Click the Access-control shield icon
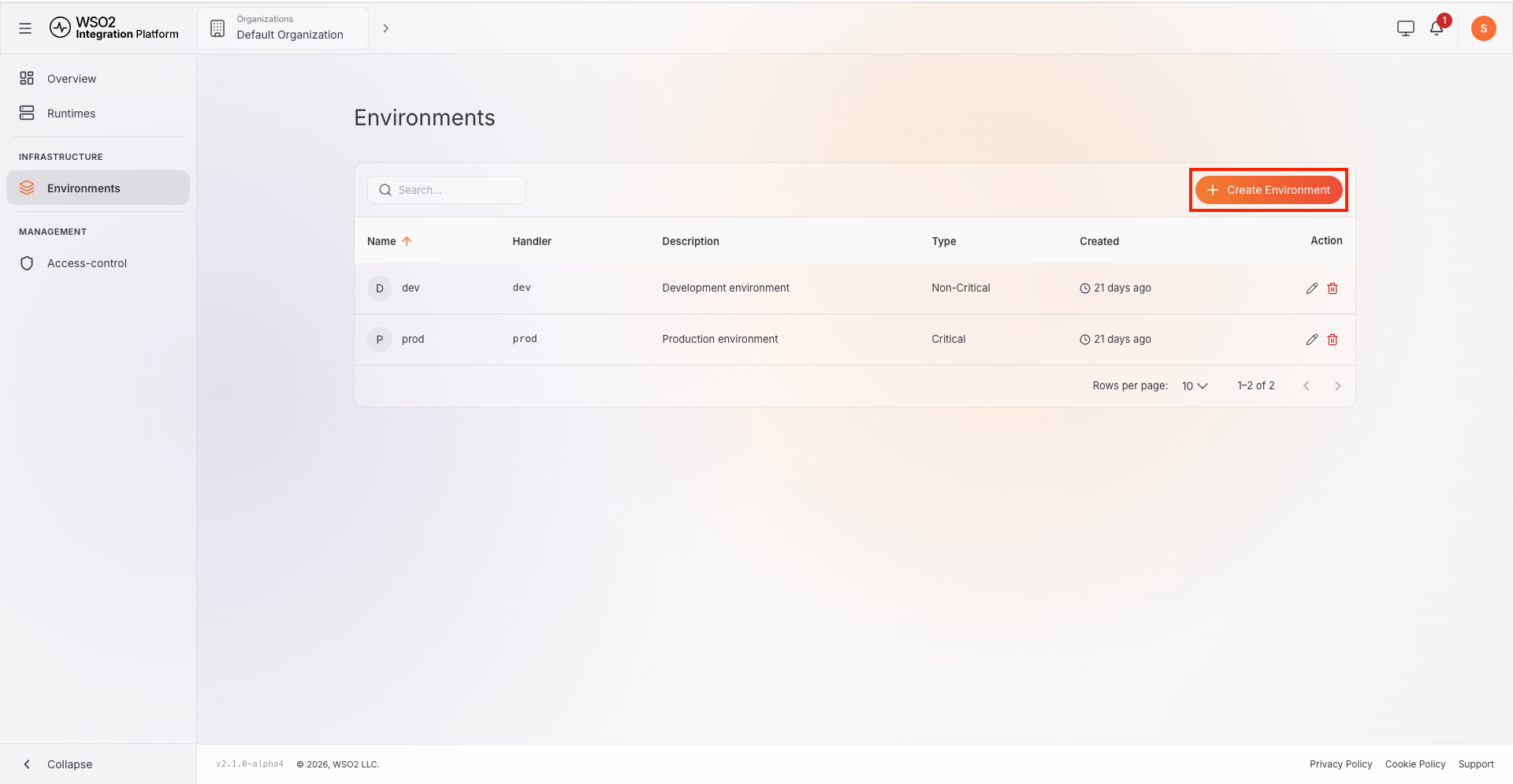The width and height of the screenshot is (1513, 784). click(x=27, y=262)
